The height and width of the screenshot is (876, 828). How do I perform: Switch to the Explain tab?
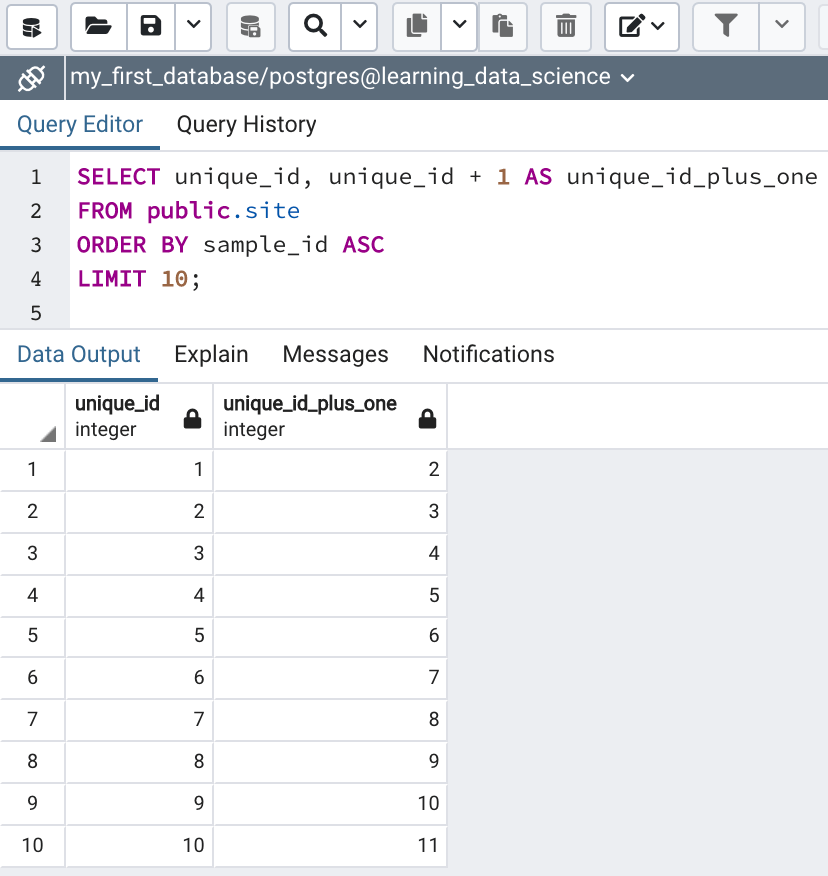[x=211, y=355]
